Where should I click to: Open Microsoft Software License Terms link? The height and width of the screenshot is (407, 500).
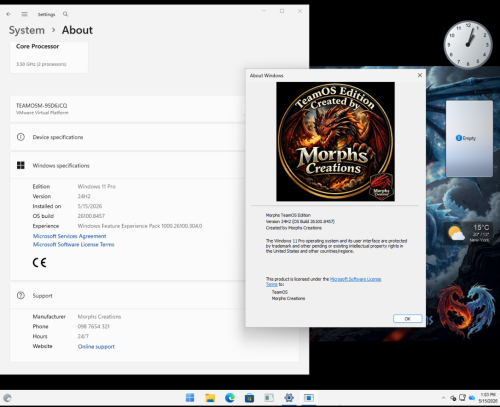click(73, 244)
